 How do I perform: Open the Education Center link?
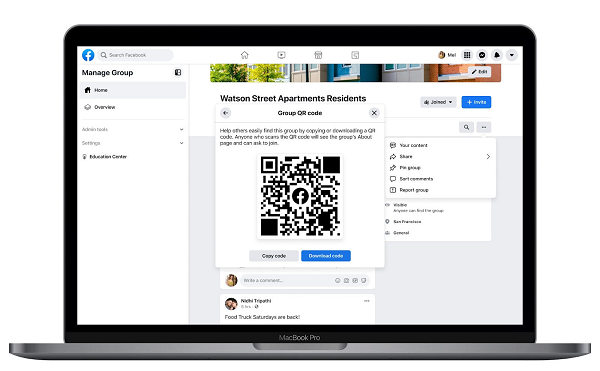tap(105, 157)
